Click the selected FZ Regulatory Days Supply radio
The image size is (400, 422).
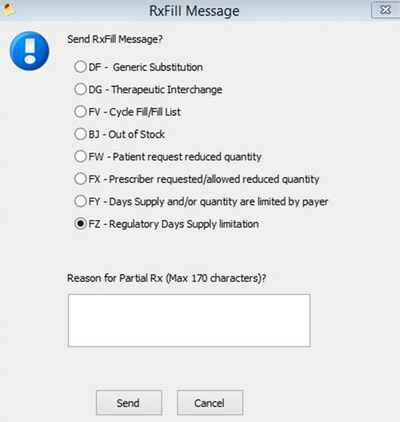click(80, 224)
